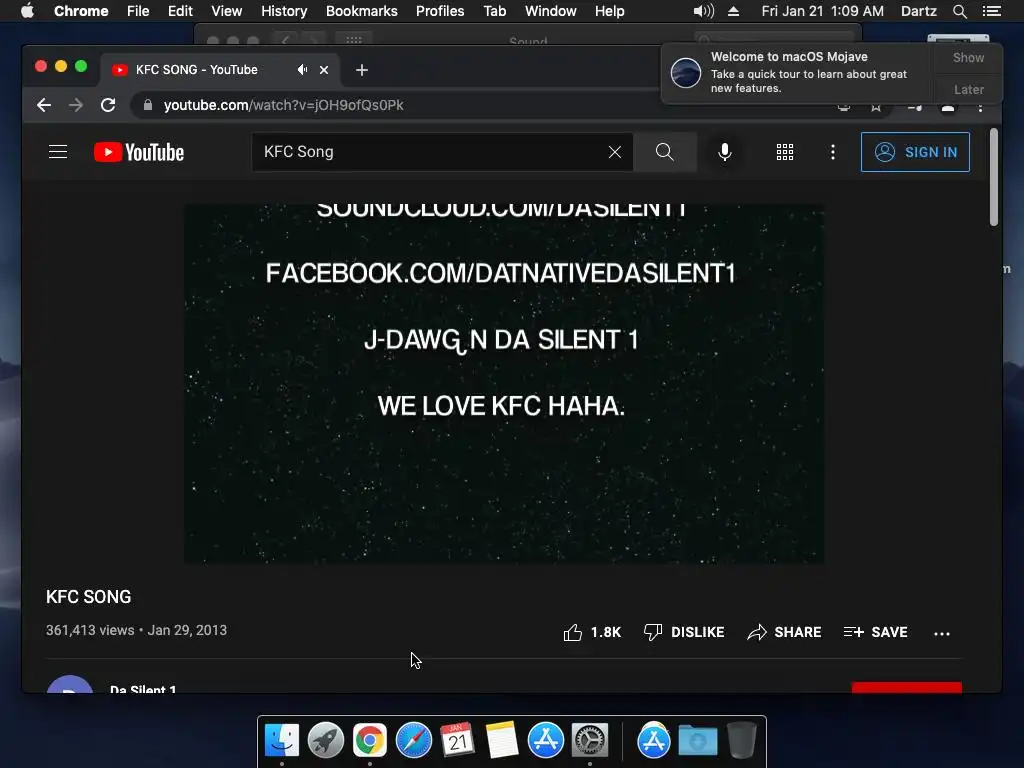Viewport: 1024px width, 768px height.
Task: Open Finder from the Dock
Action: 282,741
